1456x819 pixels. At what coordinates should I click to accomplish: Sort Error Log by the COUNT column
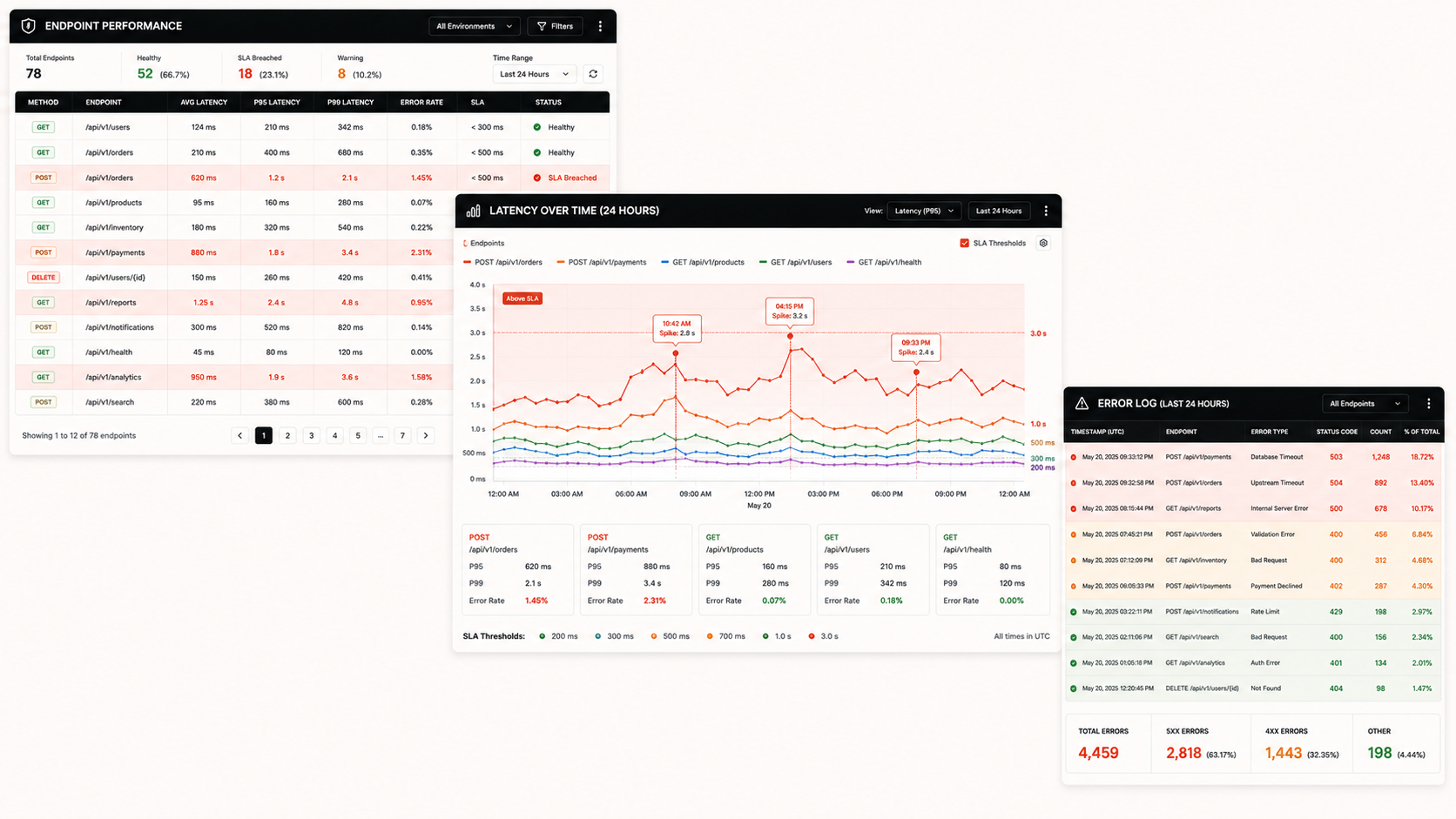click(1380, 432)
